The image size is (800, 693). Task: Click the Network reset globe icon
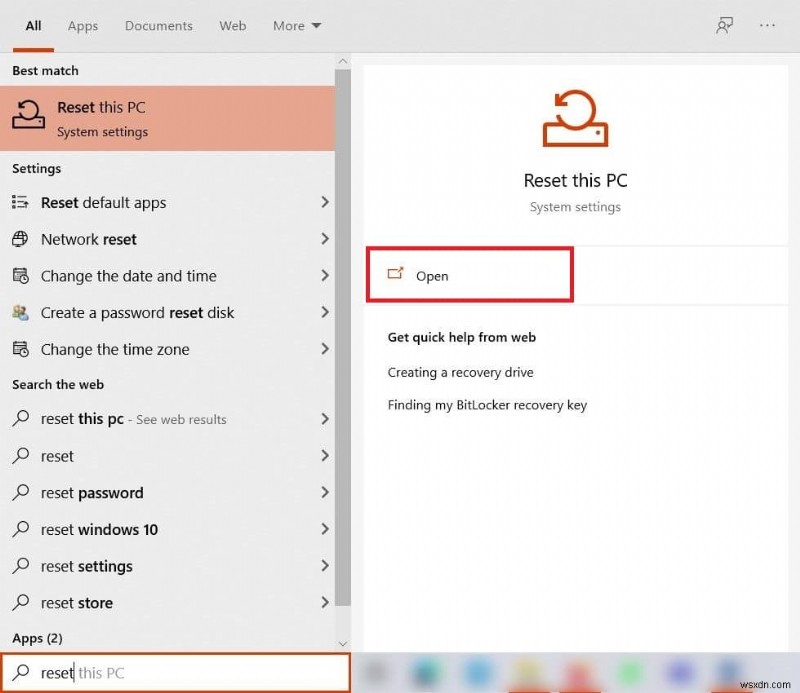pyautogui.click(x=21, y=239)
